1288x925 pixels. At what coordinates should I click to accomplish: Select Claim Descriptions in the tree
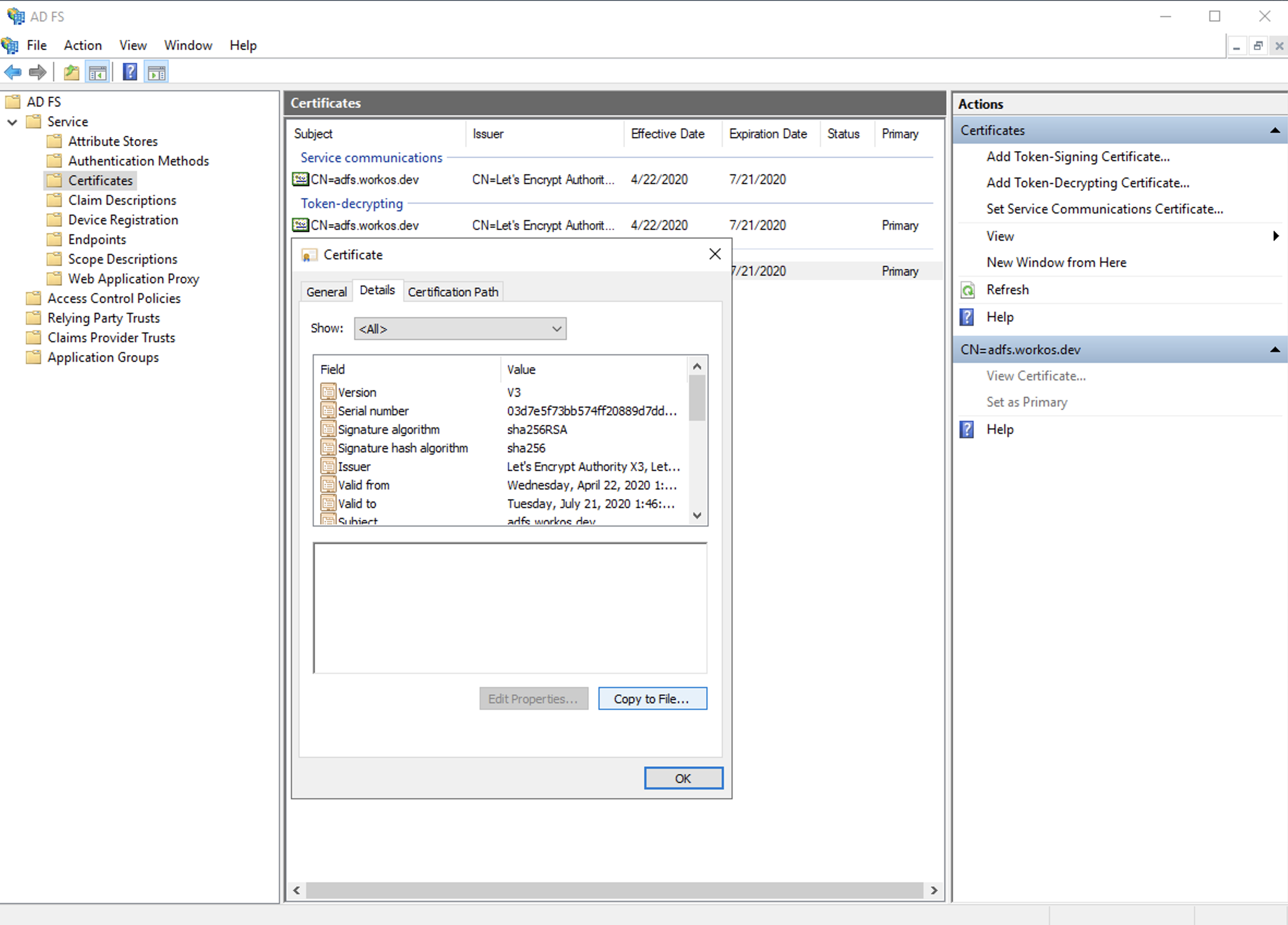[122, 200]
